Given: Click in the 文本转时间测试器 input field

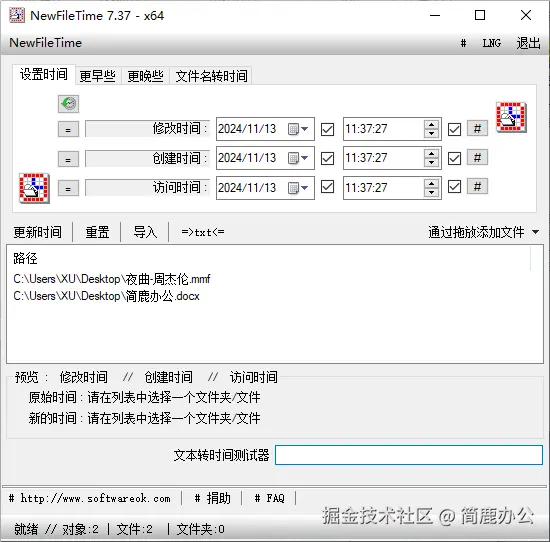Looking at the screenshot, I should pos(409,455).
